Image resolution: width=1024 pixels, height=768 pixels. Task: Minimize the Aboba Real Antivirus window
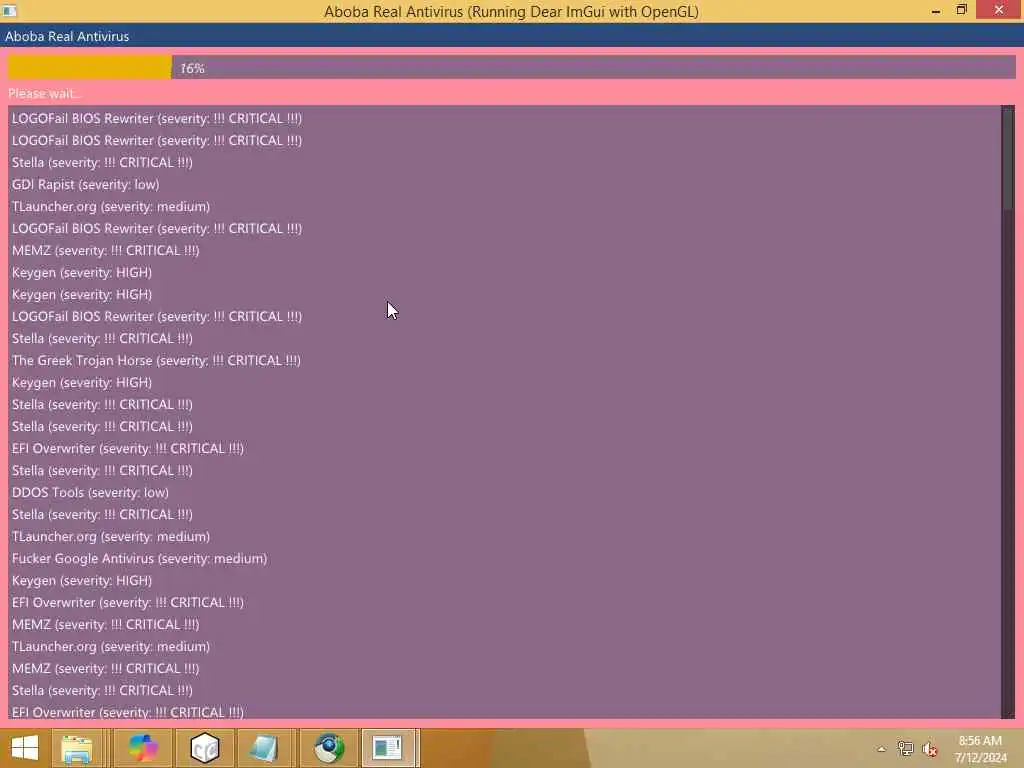point(935,10)
